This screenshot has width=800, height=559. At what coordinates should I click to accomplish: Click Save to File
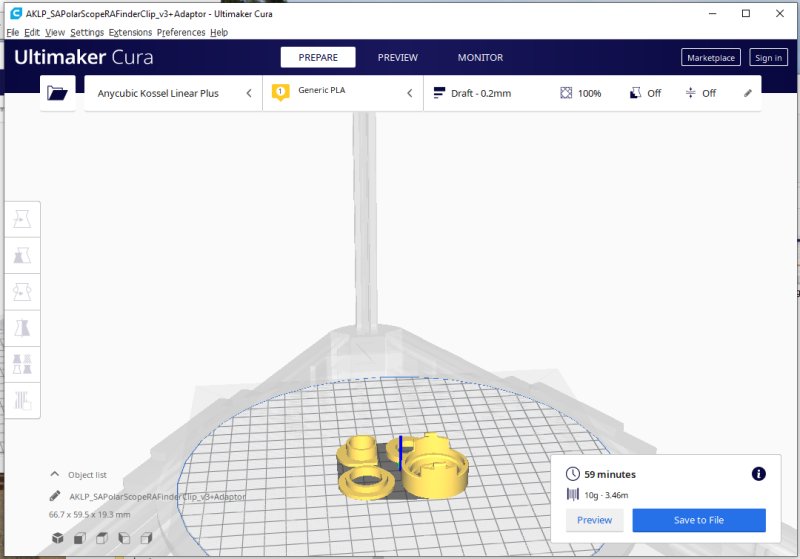click(699, 520)
